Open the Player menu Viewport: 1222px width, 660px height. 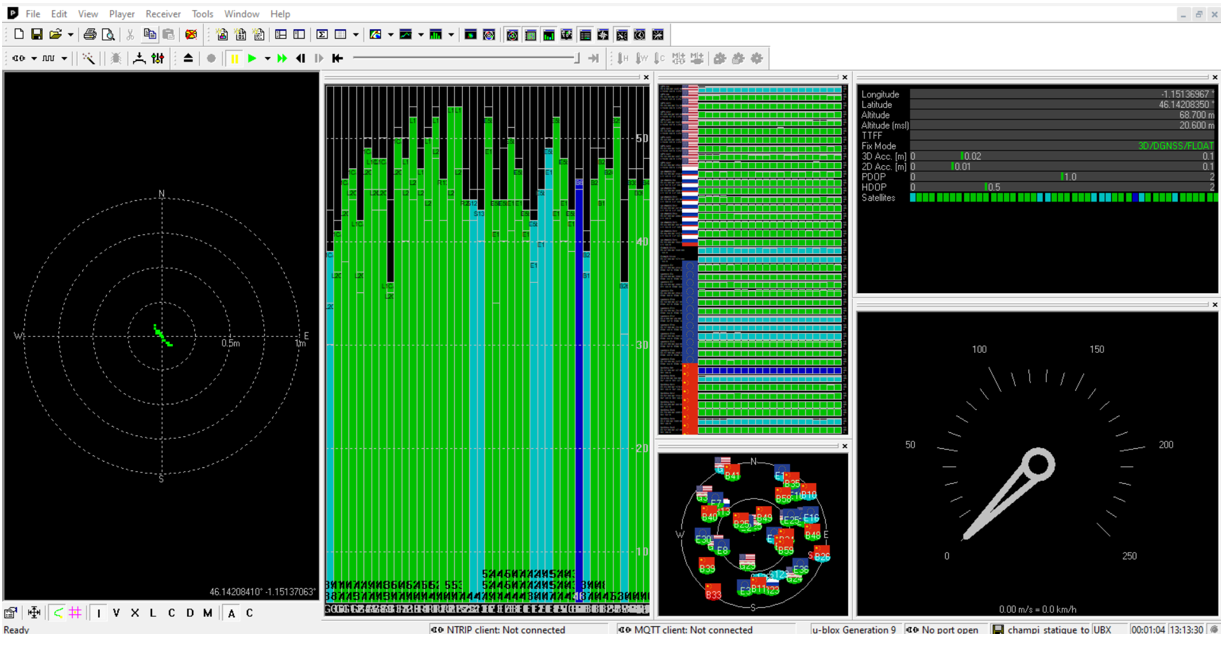tap(122, 14)
